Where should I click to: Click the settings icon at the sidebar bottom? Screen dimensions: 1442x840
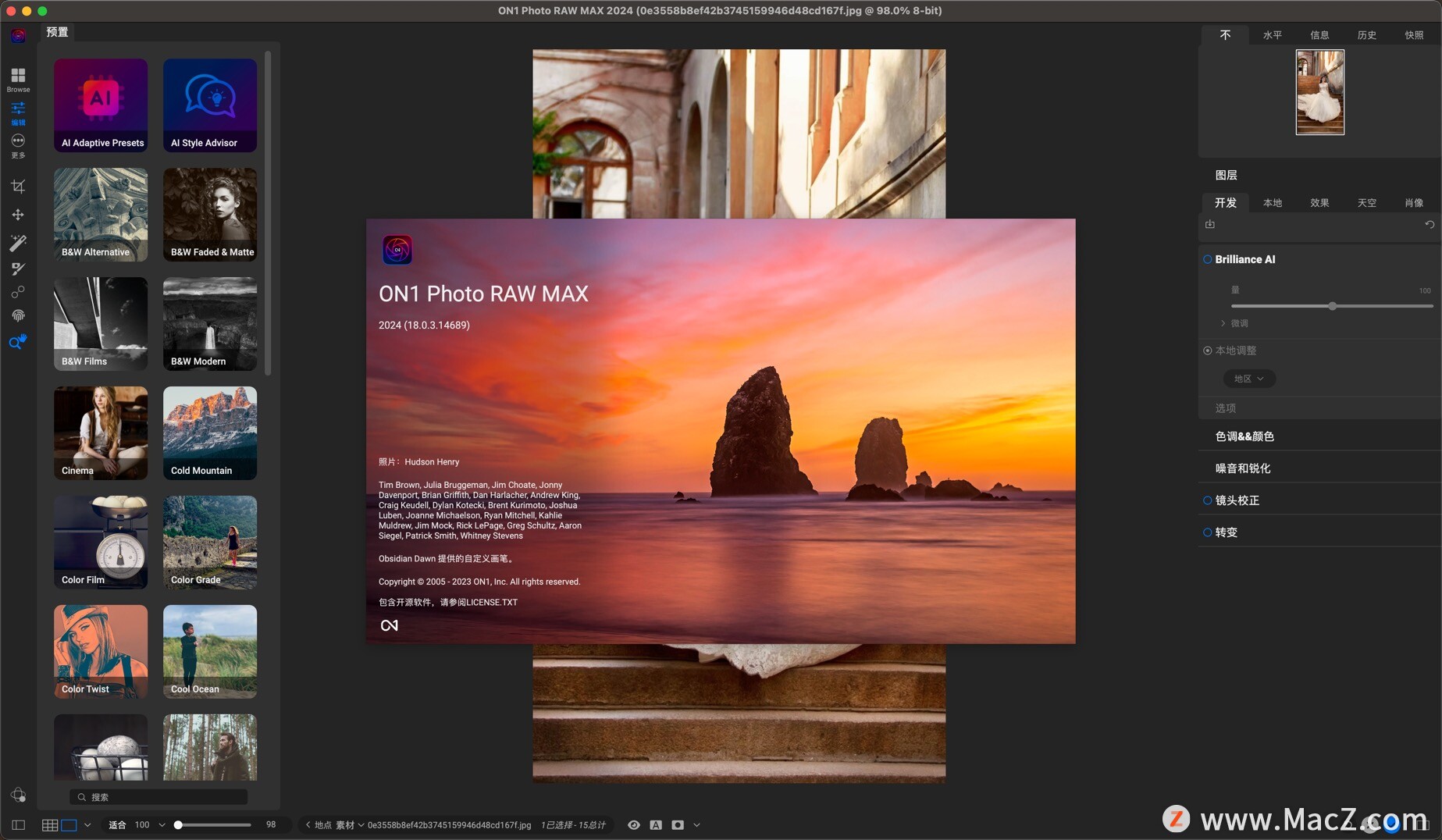(x=18, y=795)
